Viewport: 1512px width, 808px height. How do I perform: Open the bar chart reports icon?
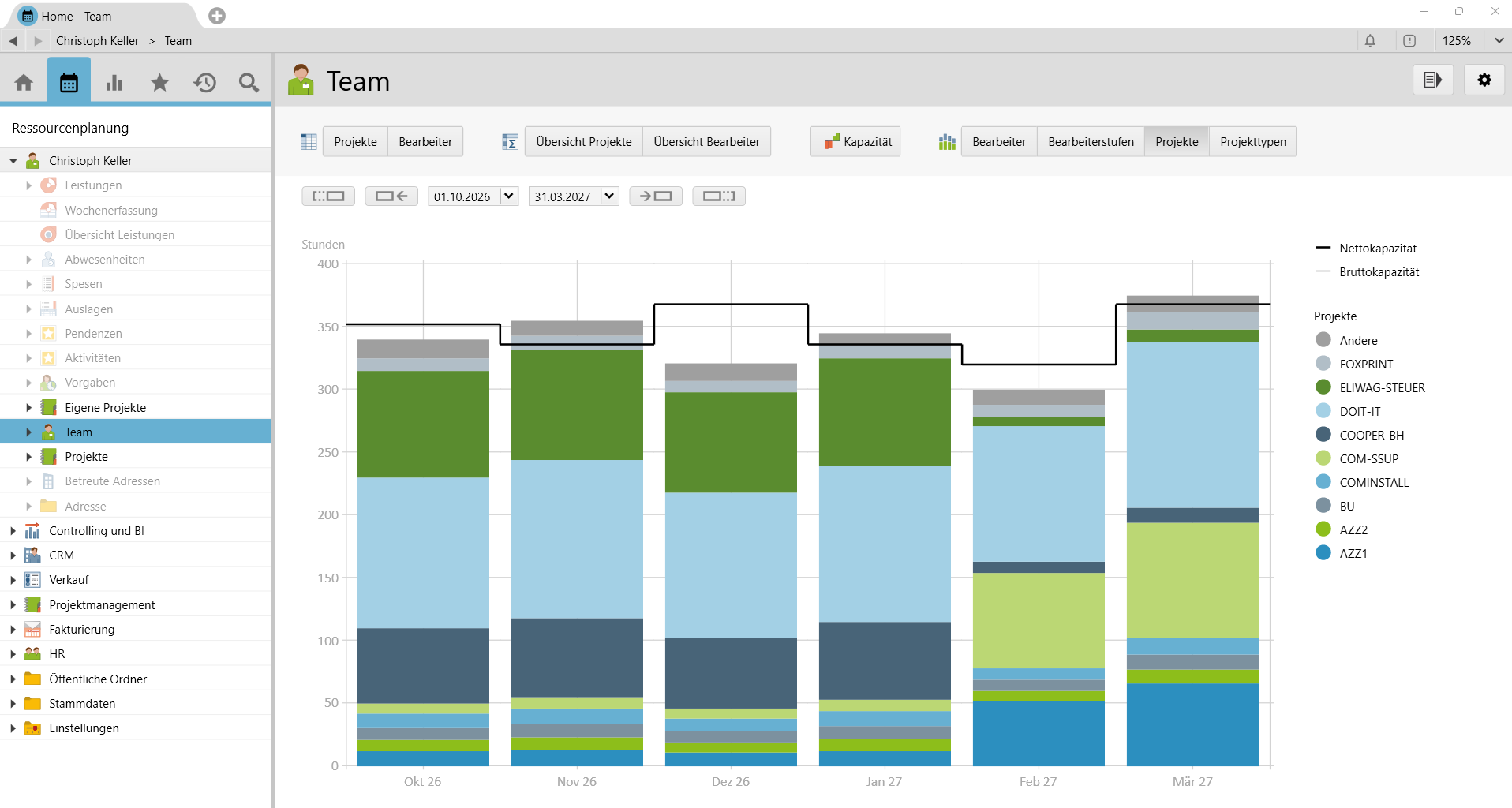click(114, 82)
